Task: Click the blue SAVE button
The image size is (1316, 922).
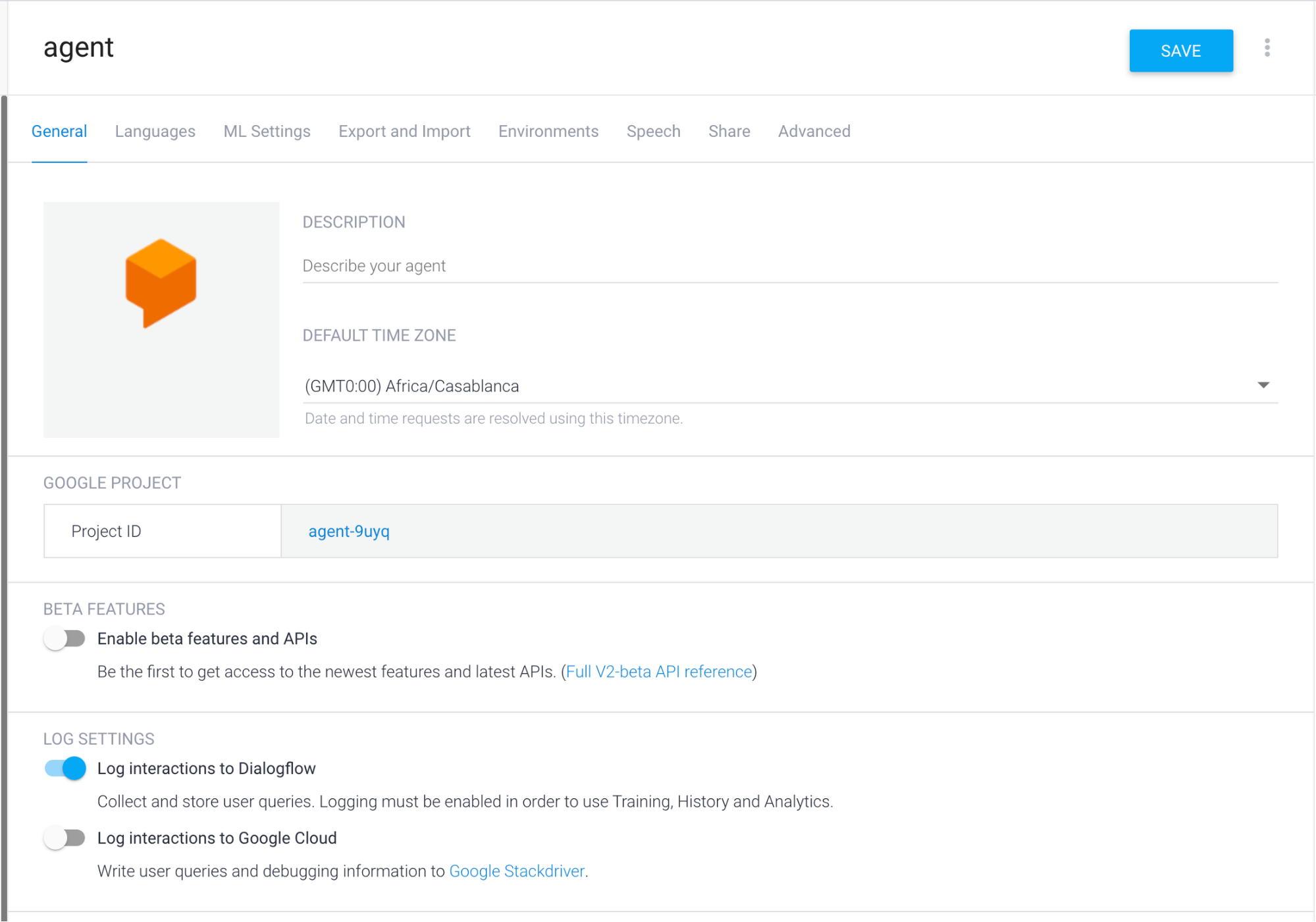Action: 1181,51
